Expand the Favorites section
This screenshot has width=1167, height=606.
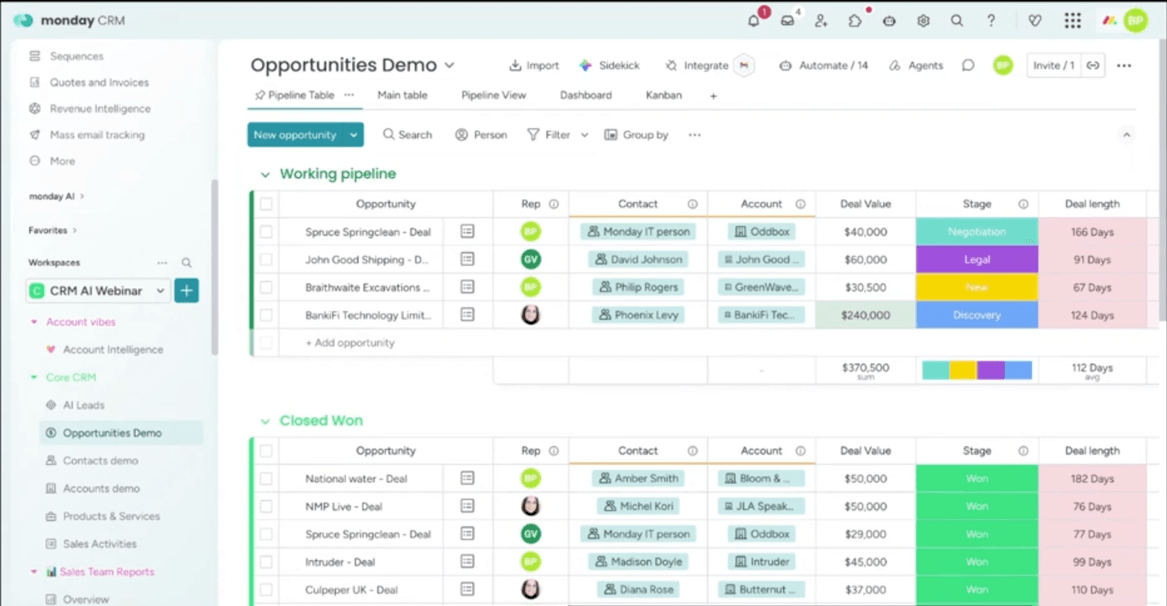point(53,230)
